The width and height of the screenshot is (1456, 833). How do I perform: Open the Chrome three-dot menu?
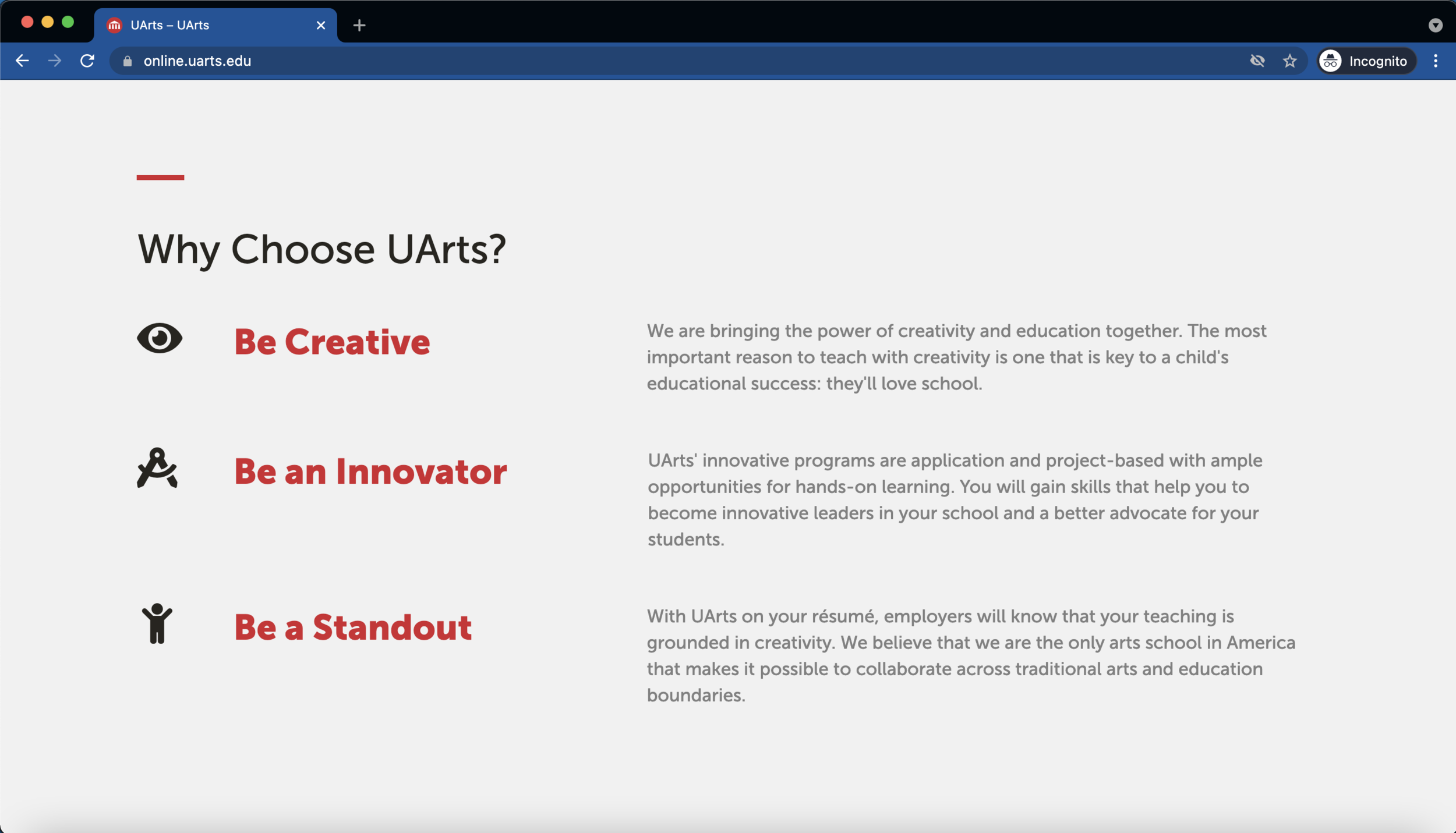pyautogui.click(x=1435, y=61)
